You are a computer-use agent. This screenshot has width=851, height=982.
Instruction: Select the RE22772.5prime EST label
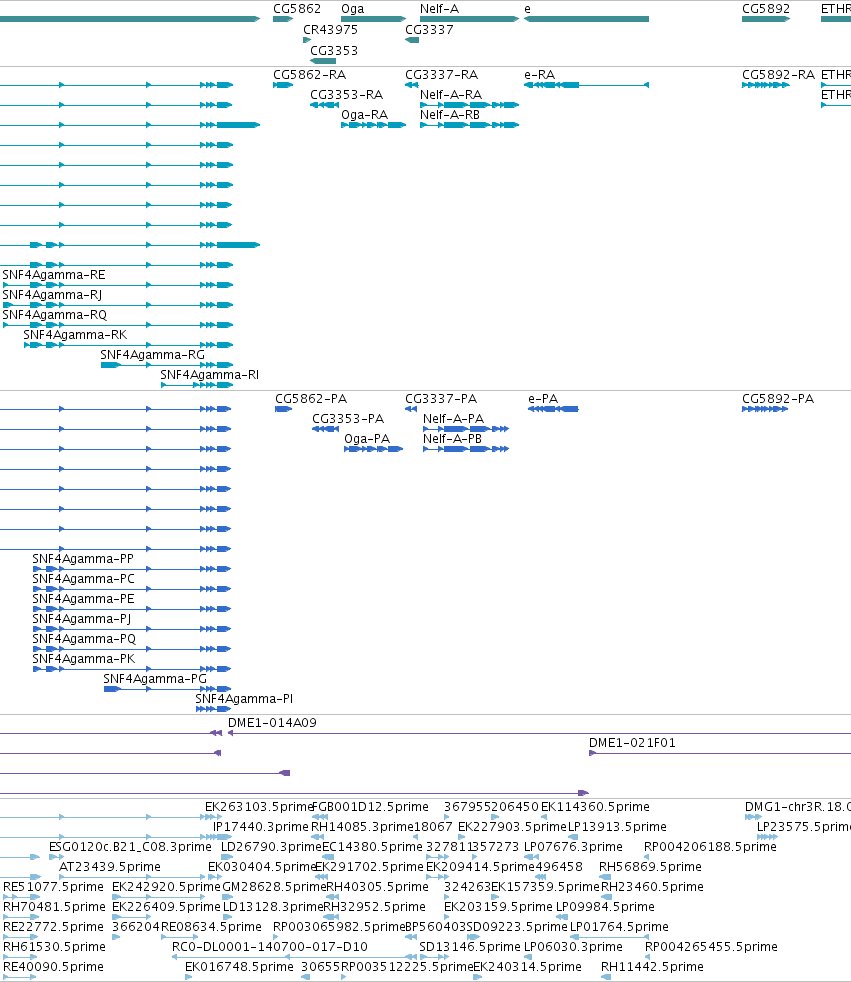click(54, 927)
